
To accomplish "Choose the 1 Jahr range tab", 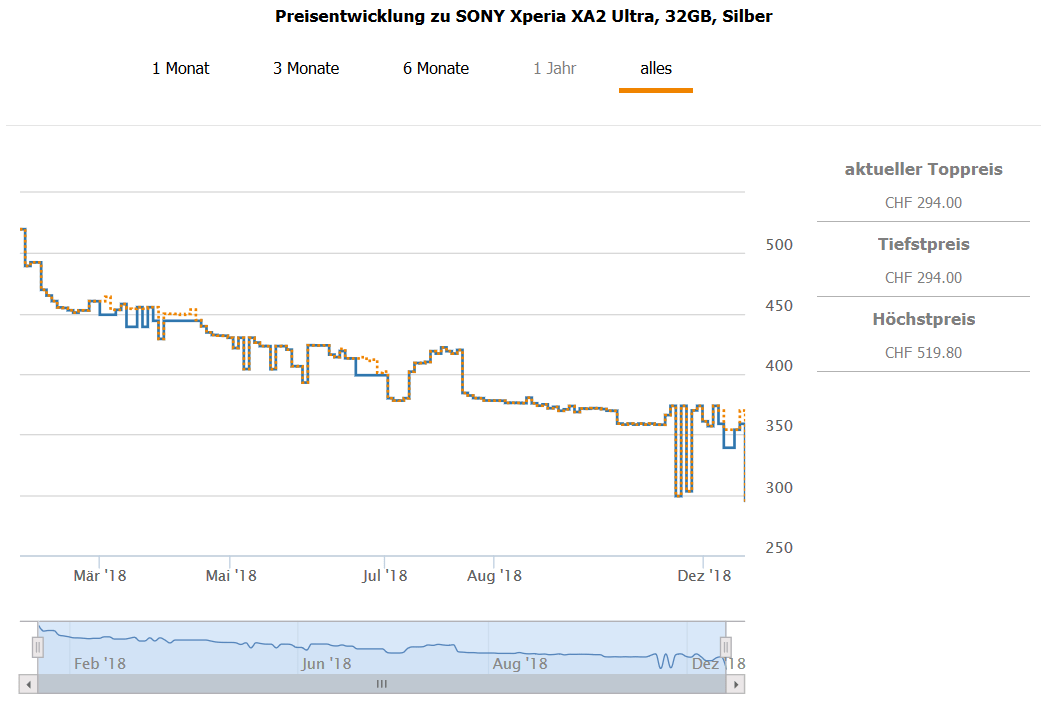I will 554,69.
